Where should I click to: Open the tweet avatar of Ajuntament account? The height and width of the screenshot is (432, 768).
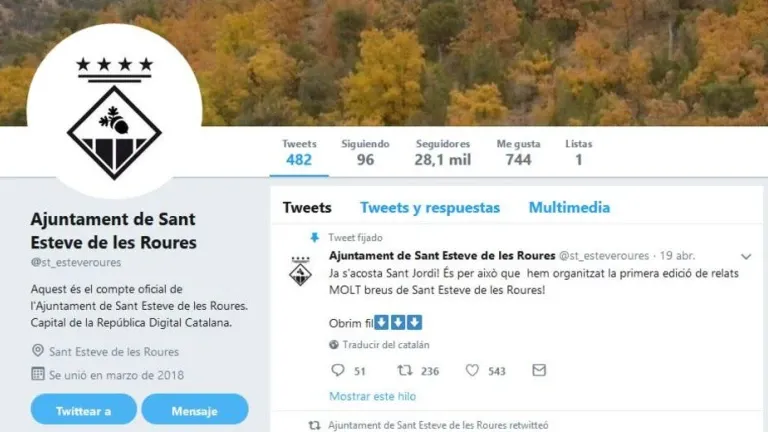coord(300,271)
